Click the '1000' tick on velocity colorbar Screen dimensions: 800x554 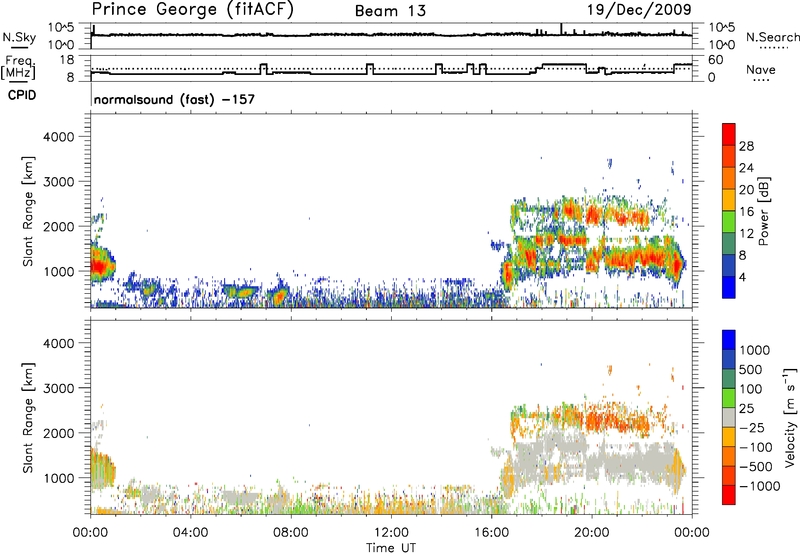pyautogui.click(x=755, y=350)
